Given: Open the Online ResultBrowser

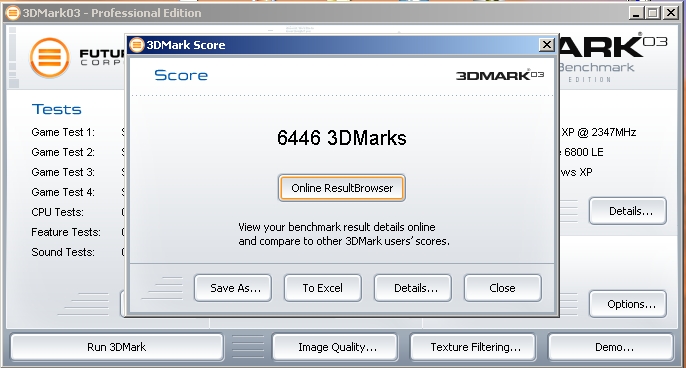Looking at the screenshot, I should (342, 188).
